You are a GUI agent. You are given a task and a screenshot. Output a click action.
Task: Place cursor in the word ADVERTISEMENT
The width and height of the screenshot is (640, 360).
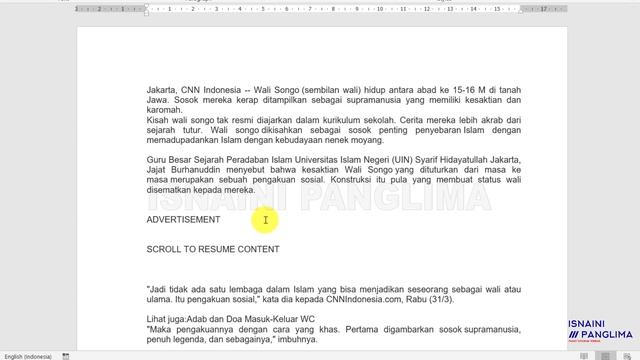(183, 220)
